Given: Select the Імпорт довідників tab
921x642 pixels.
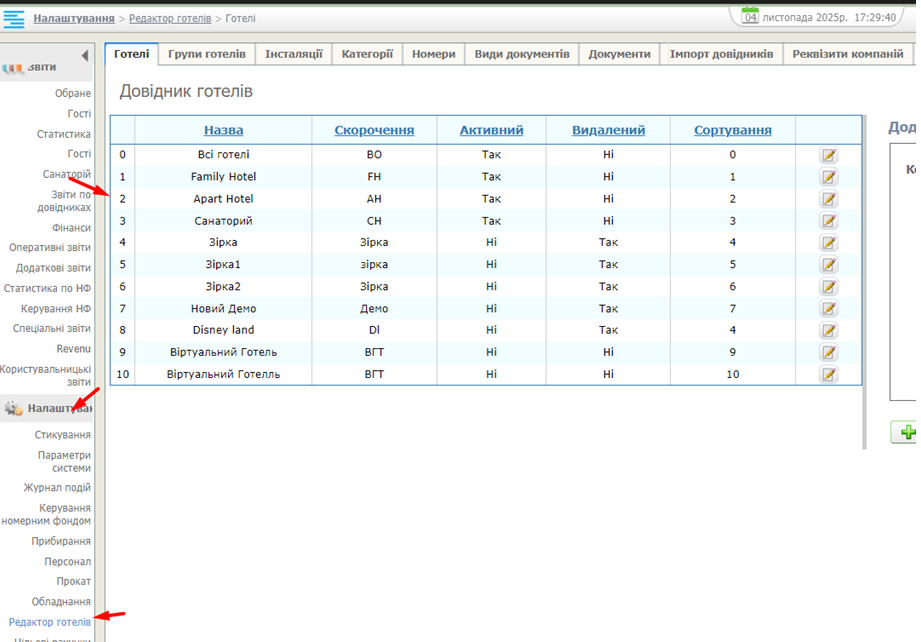Looking at the screenshot, I should click(721, 54).
